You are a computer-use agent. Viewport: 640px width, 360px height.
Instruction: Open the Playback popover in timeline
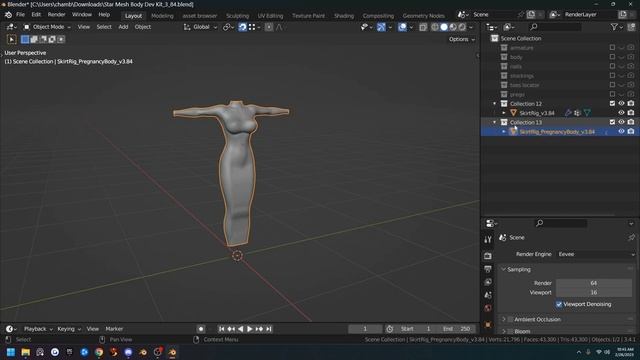tap(38, 329)
